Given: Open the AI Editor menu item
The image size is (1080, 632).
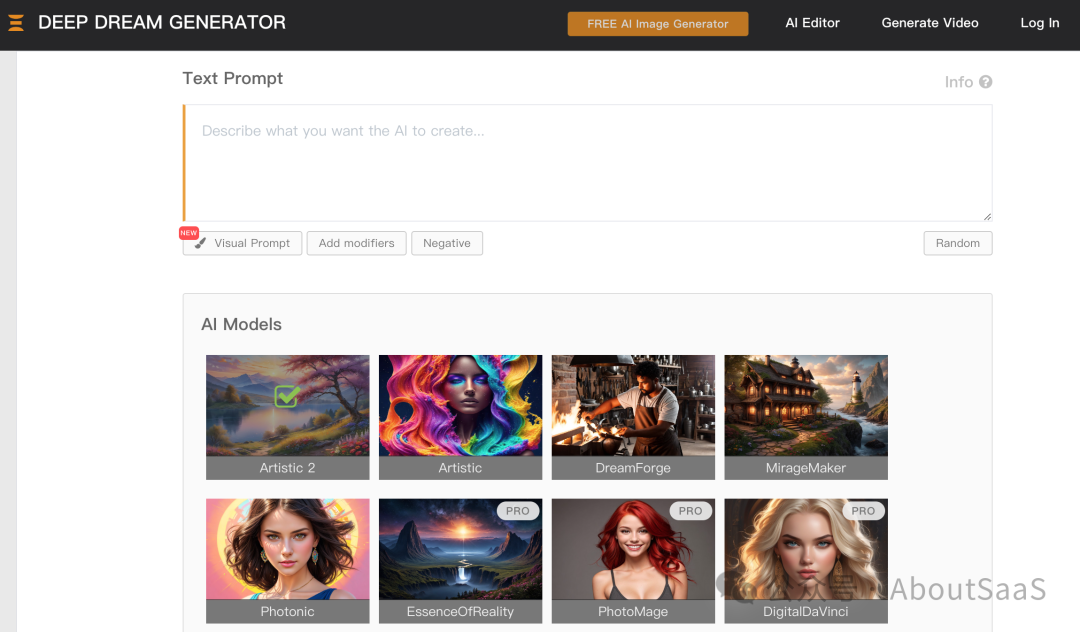Looking at the screenshot, I should [x=813, y=23].
